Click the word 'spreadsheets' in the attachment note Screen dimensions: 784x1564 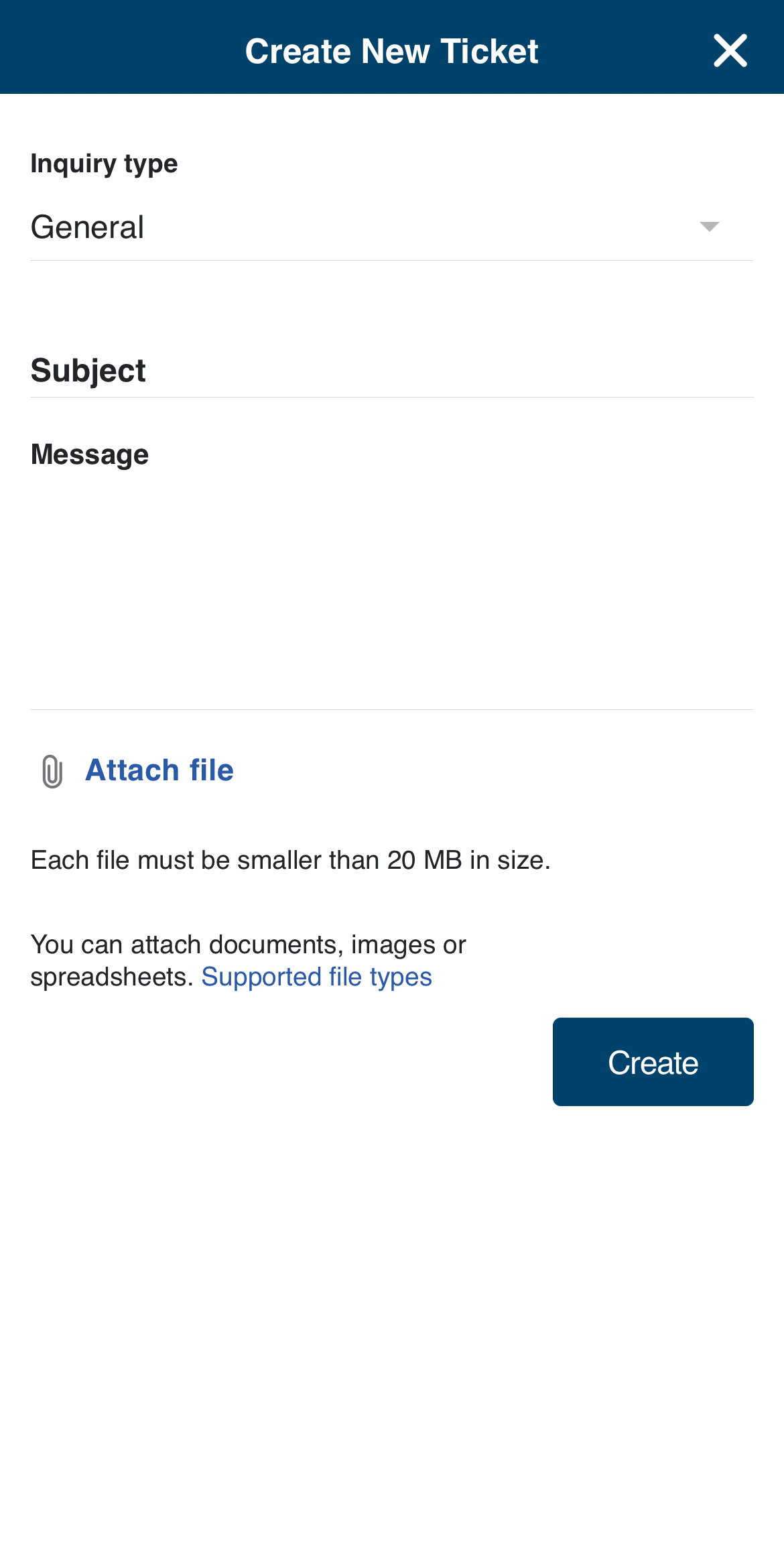click(111, 977)
